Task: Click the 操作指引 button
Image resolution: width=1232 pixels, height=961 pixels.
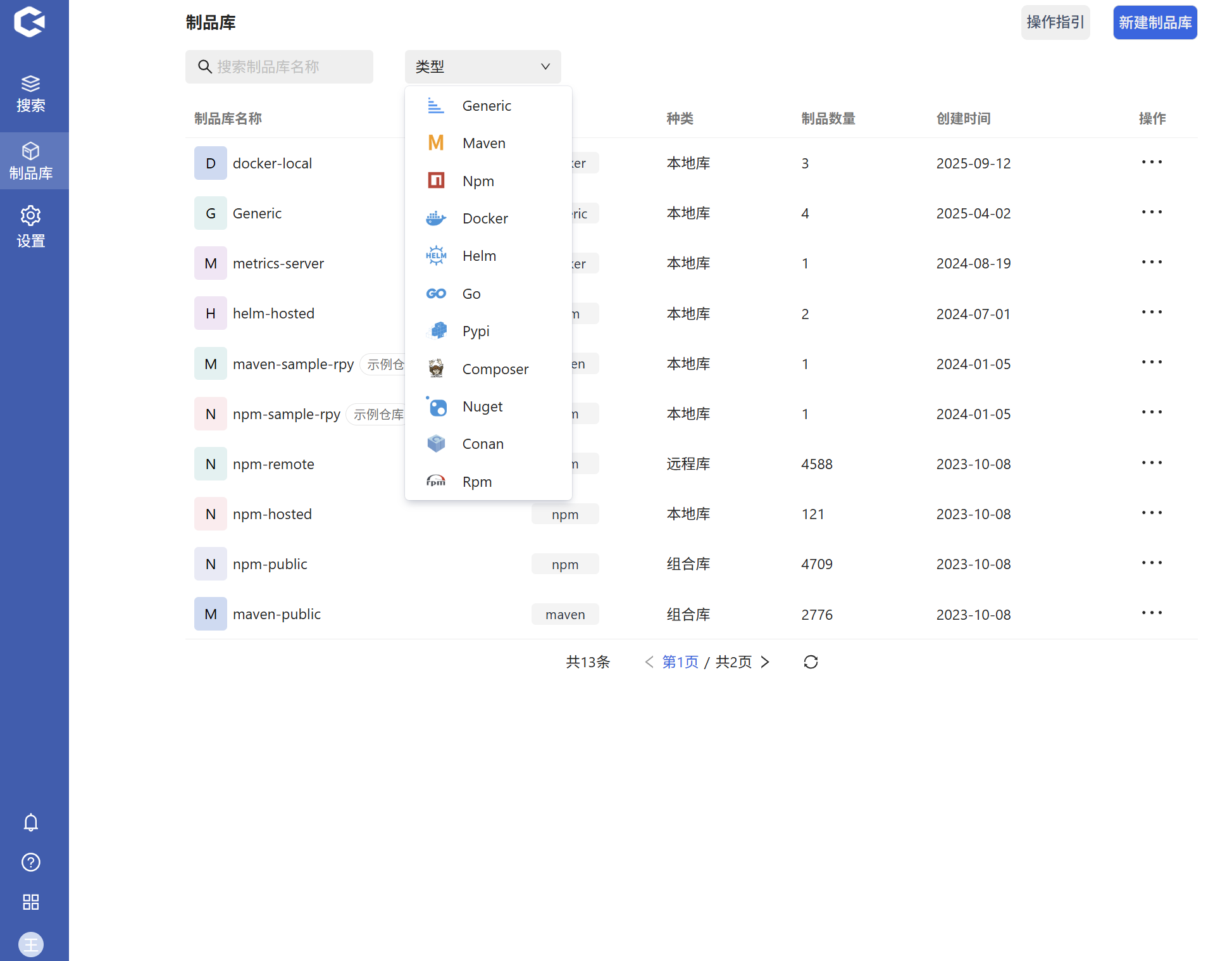Action: click(1055, 23)
